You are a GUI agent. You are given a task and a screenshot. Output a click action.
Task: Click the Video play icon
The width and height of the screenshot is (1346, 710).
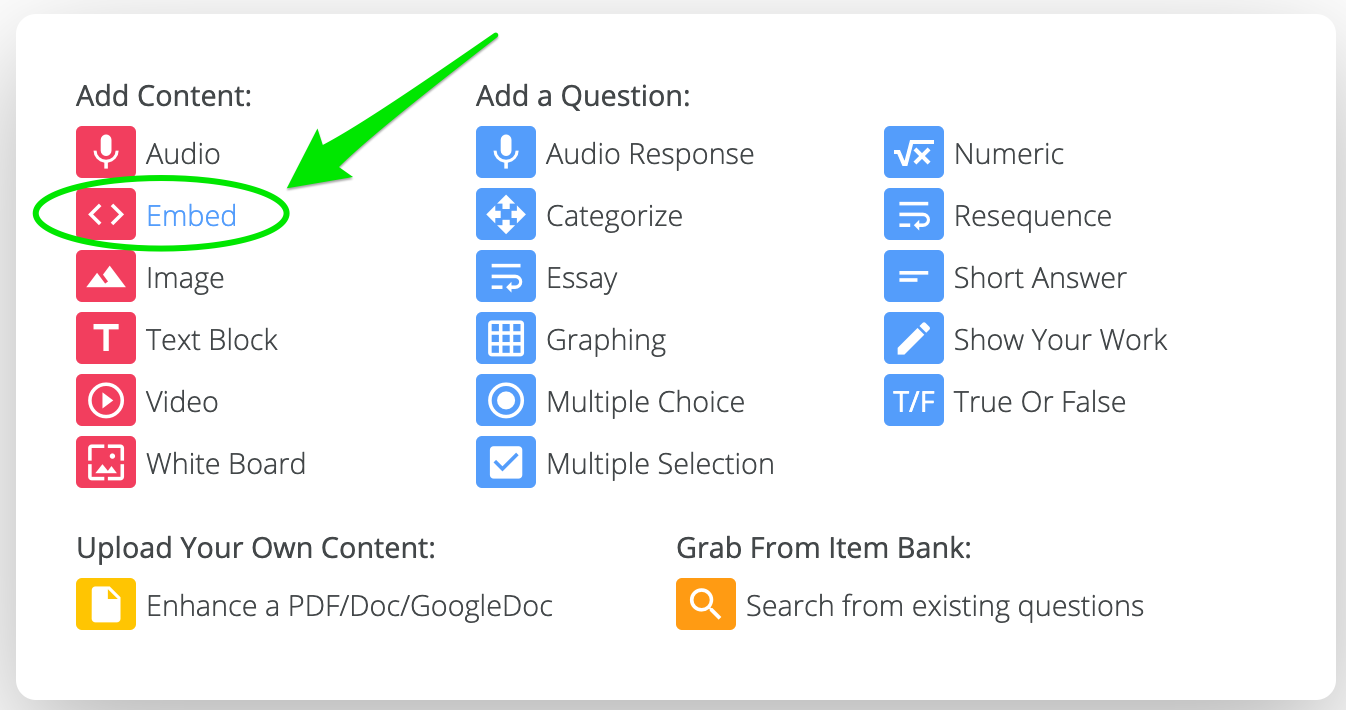[x=106, y=401]
